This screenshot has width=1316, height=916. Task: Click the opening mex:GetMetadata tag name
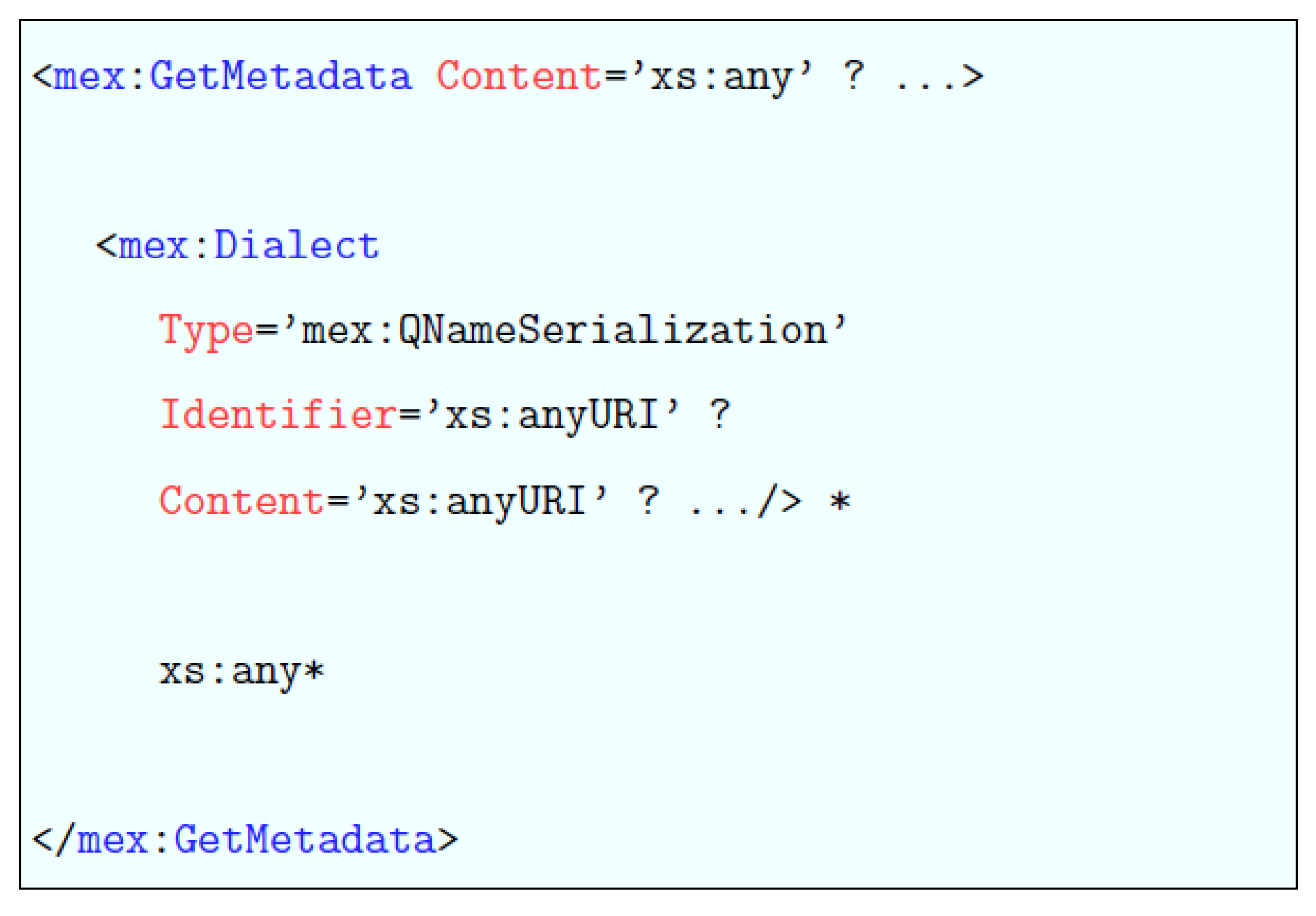click(x=232, y=77)
